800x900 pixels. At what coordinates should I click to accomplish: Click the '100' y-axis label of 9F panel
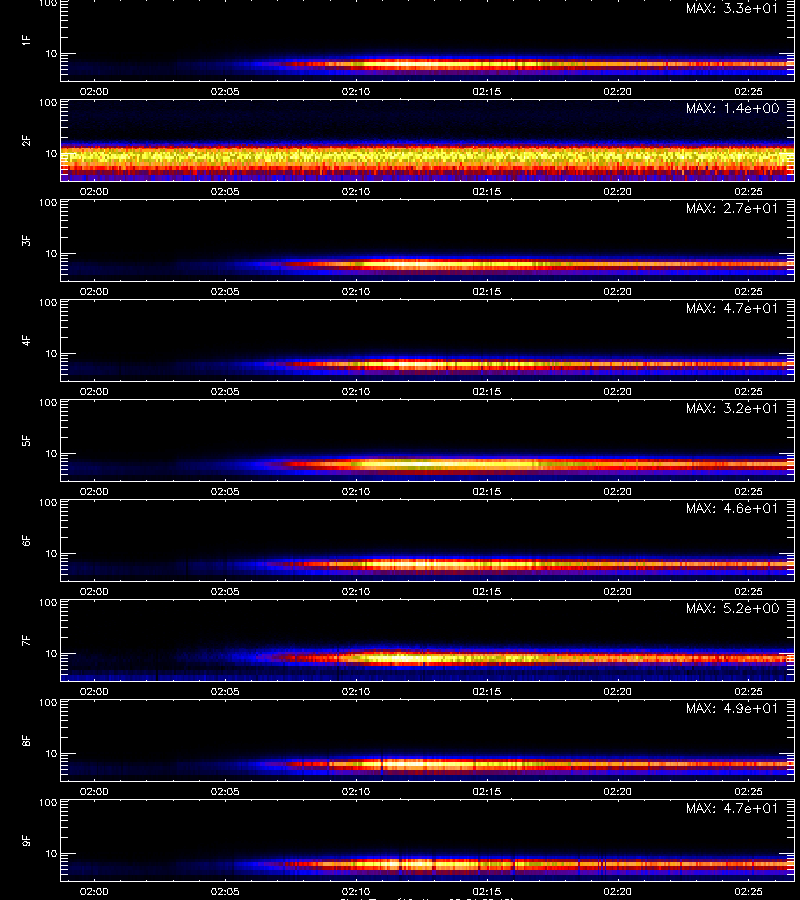coord(48,803)
